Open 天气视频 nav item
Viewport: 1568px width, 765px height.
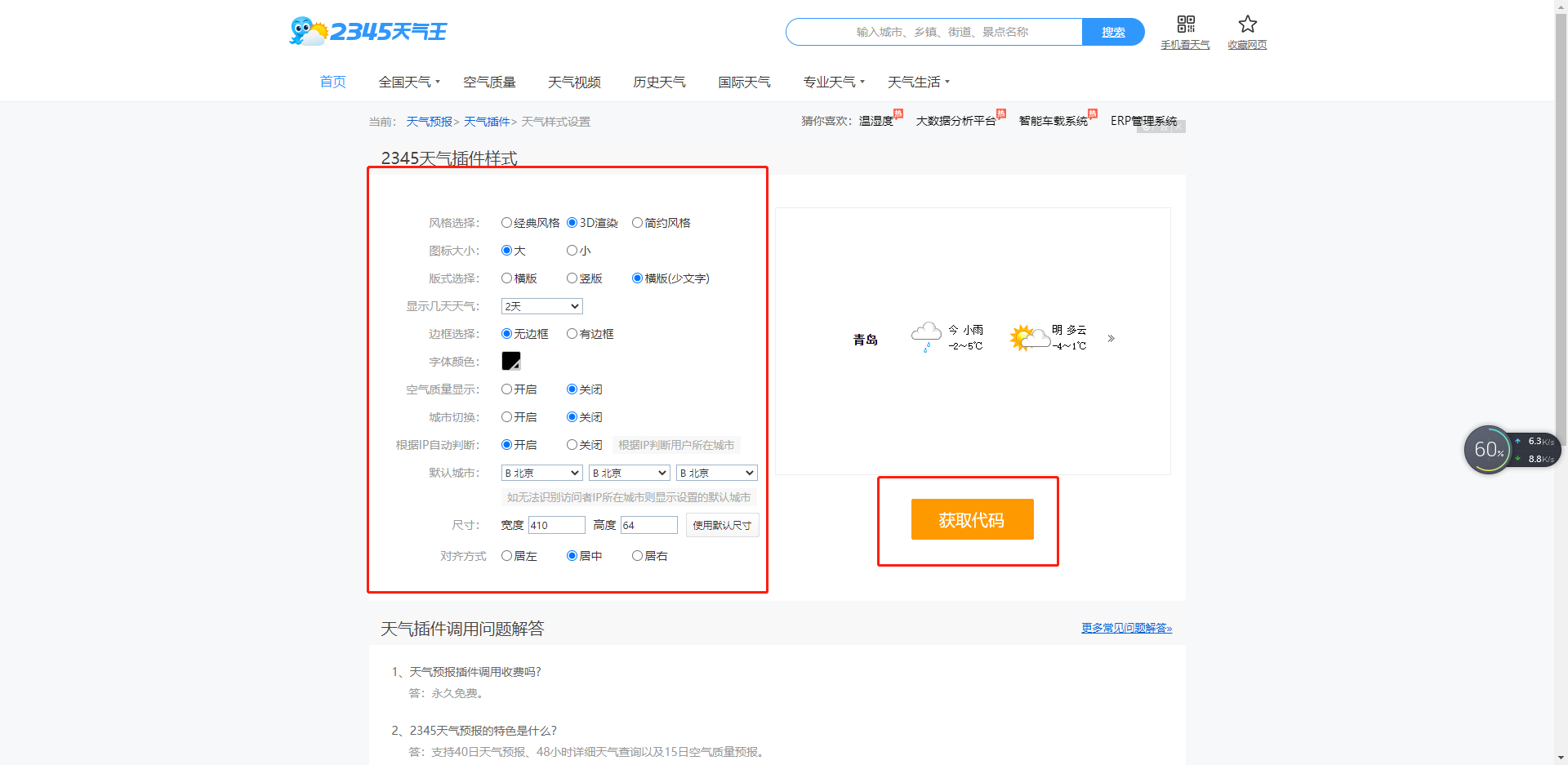(x=574, y=82)
